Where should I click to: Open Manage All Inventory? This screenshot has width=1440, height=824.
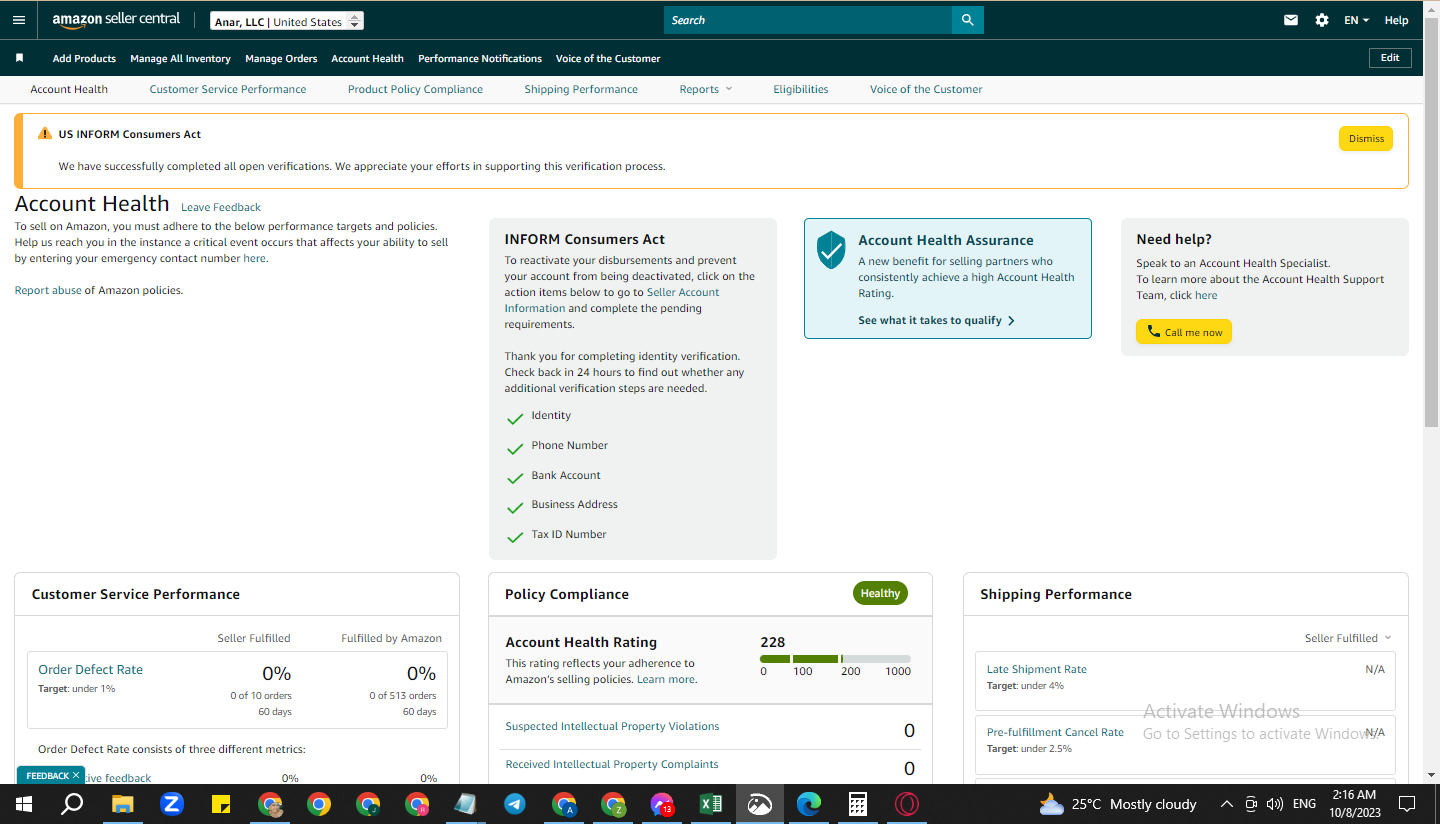180,58
